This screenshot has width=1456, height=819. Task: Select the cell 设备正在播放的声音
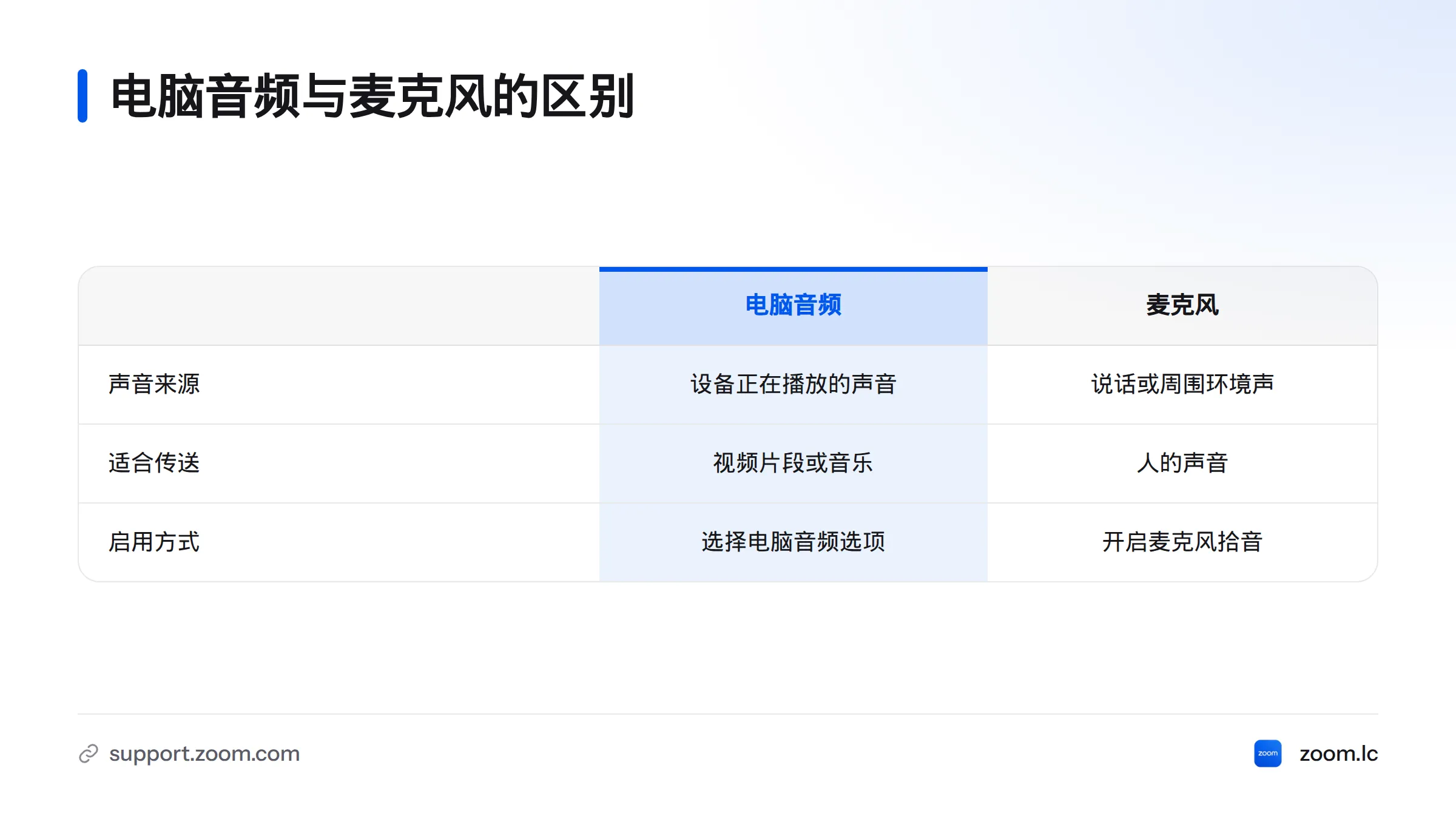point(793,384)
